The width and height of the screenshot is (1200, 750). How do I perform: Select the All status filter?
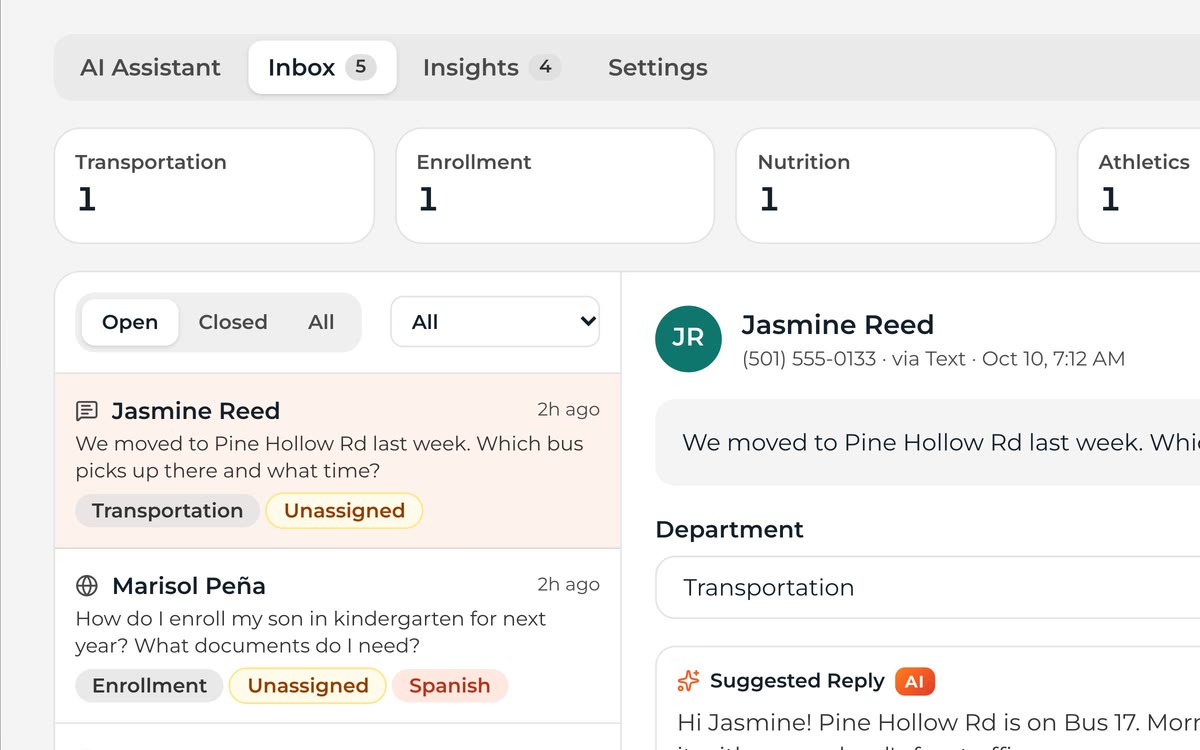321,322
